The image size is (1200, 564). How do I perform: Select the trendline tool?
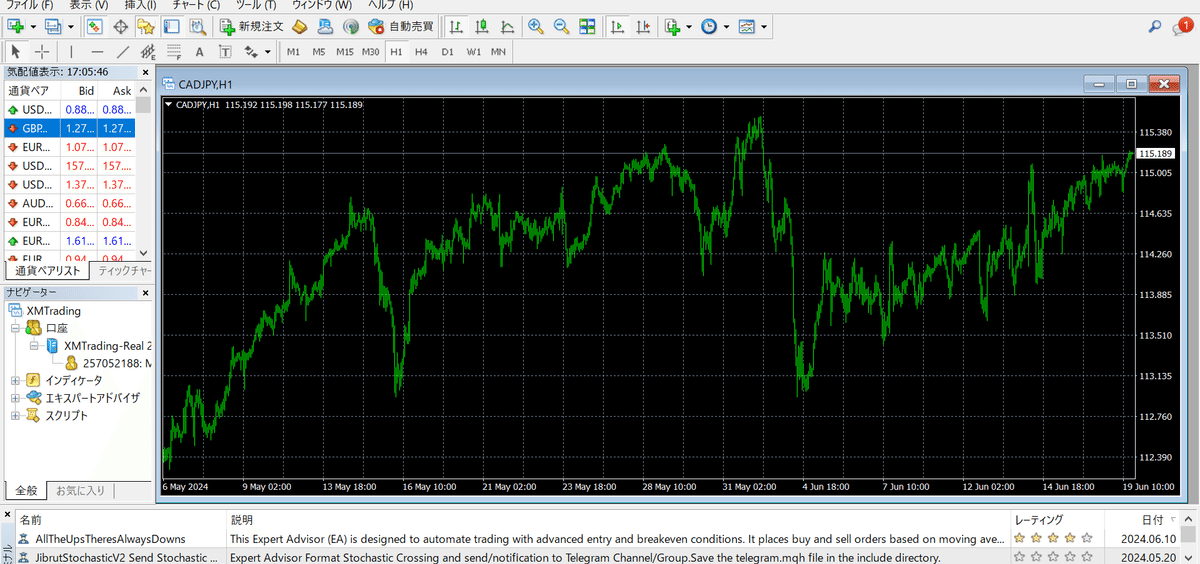click(x=123, y=51)
